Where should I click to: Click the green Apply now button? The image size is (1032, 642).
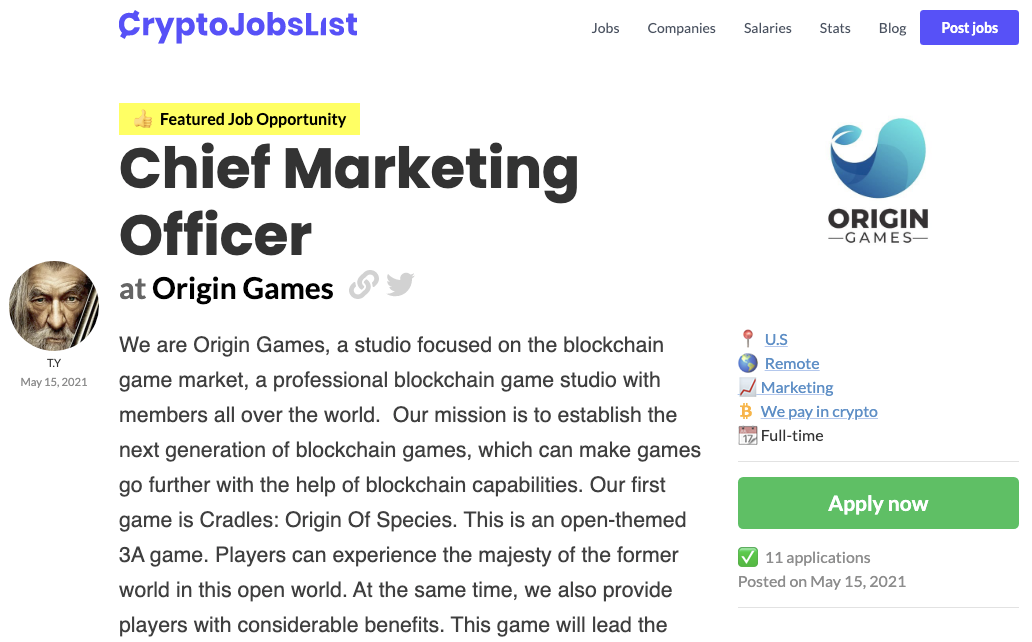878,503
